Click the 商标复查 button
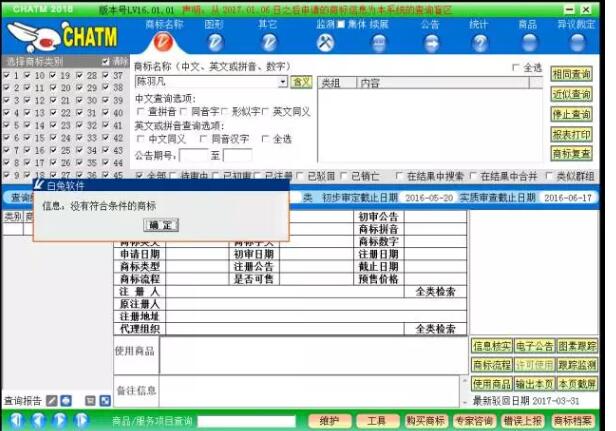Image resolution: width=616 pixels, height=431 pixels. tap(571, 154)
